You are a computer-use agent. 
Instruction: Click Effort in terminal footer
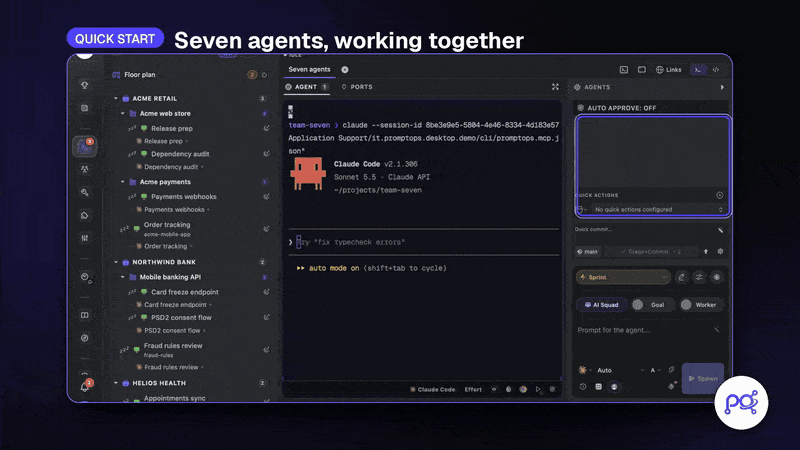[x=473, y=389]
